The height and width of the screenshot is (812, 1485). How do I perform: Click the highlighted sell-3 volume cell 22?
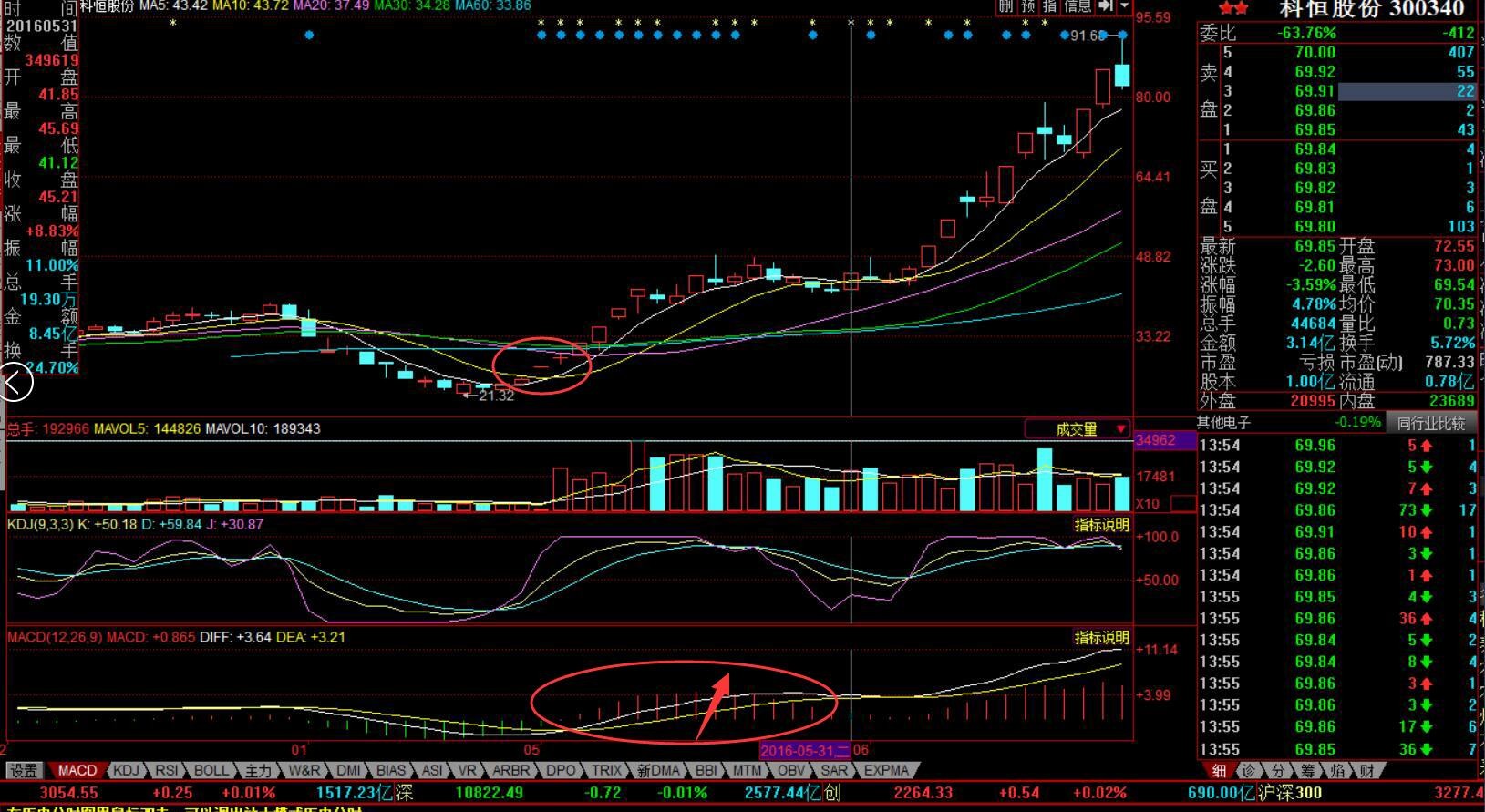point(1408,91)
